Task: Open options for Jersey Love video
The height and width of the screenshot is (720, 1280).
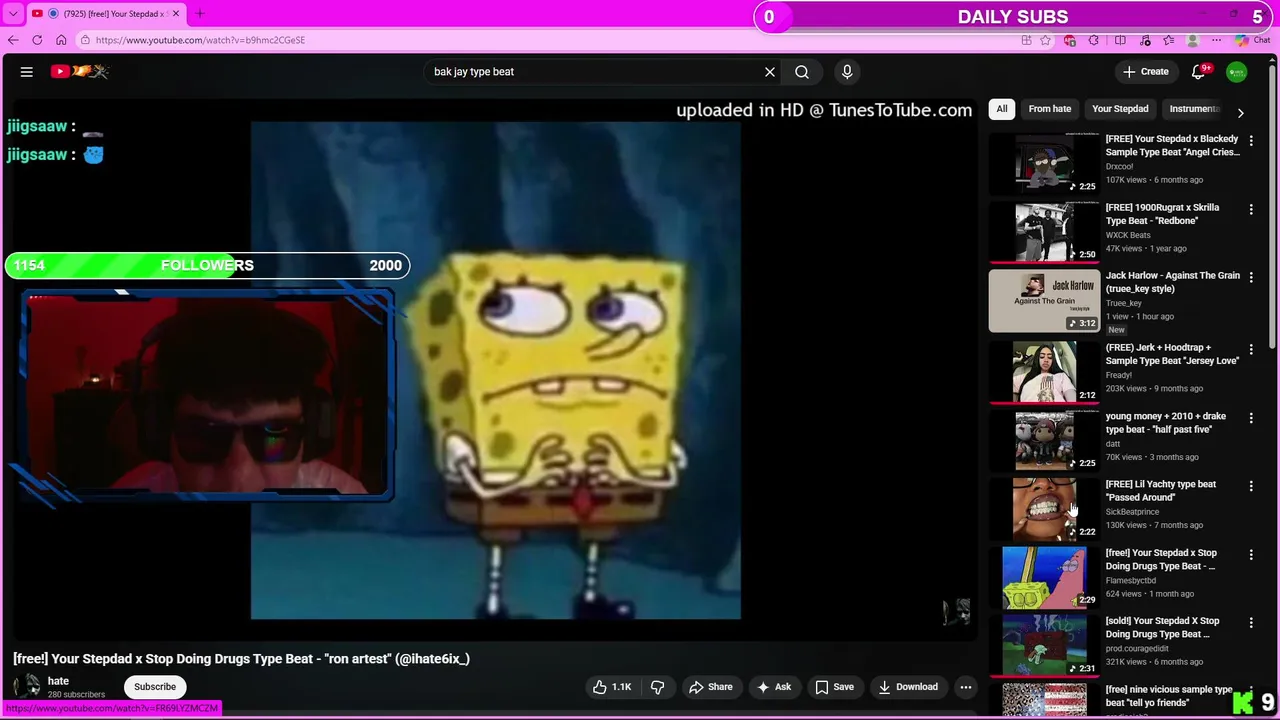Action: (1251, 349)
